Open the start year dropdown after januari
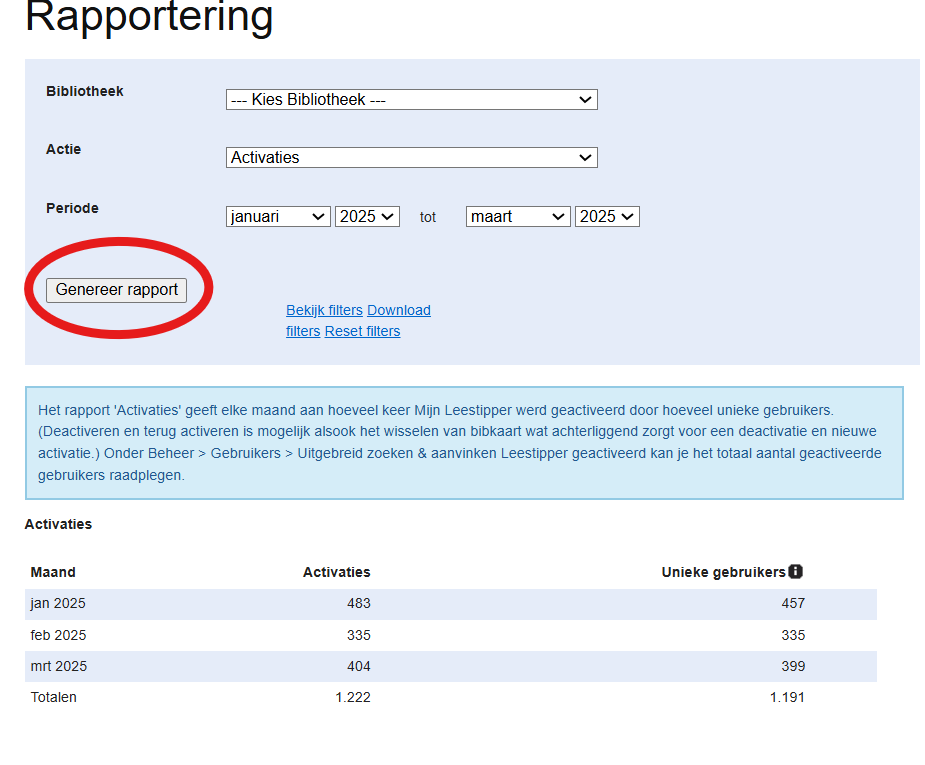 click(367, 217)
